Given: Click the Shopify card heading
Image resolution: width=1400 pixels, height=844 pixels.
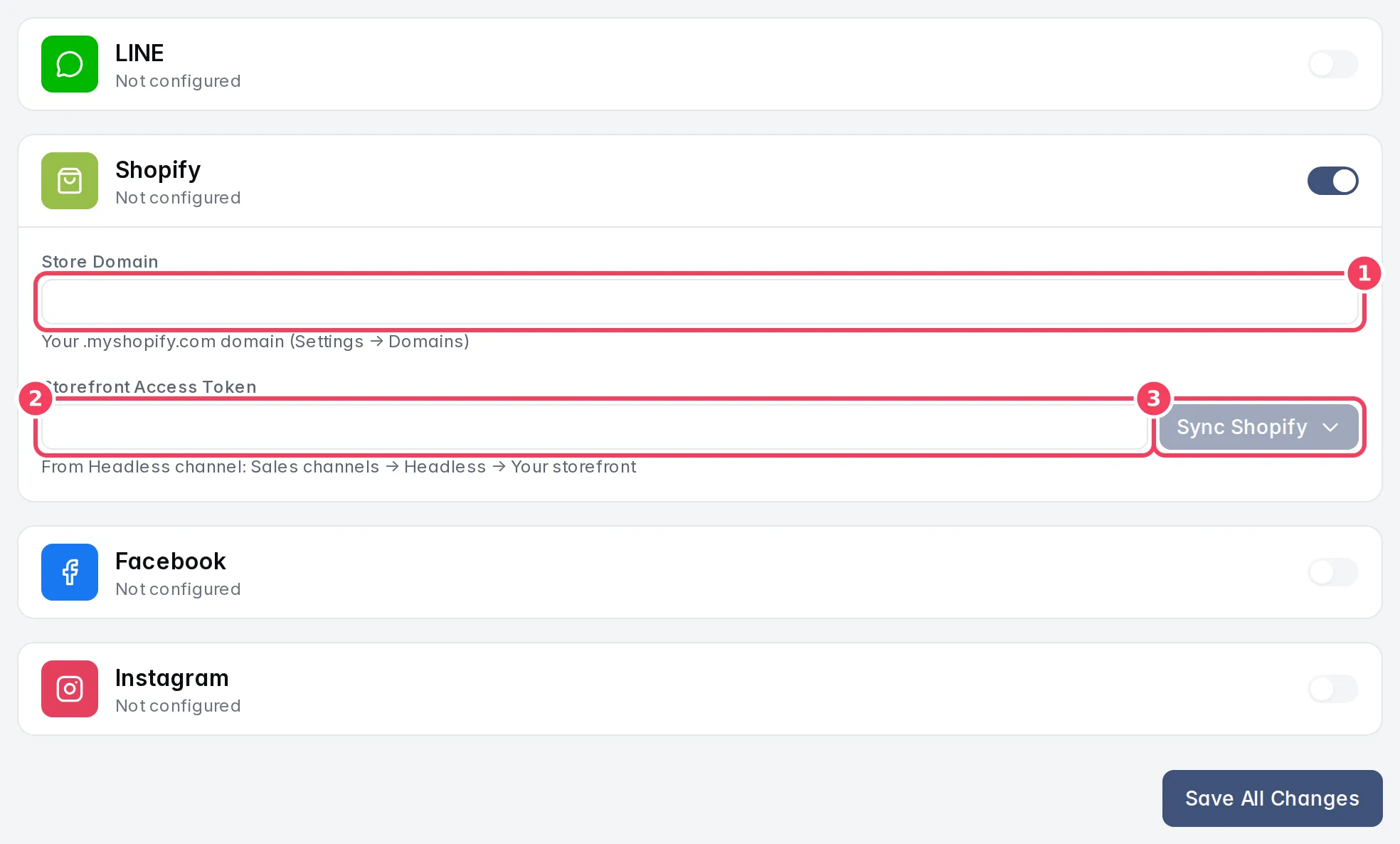Looking at the screenshot, I should (x=158, y=170).
